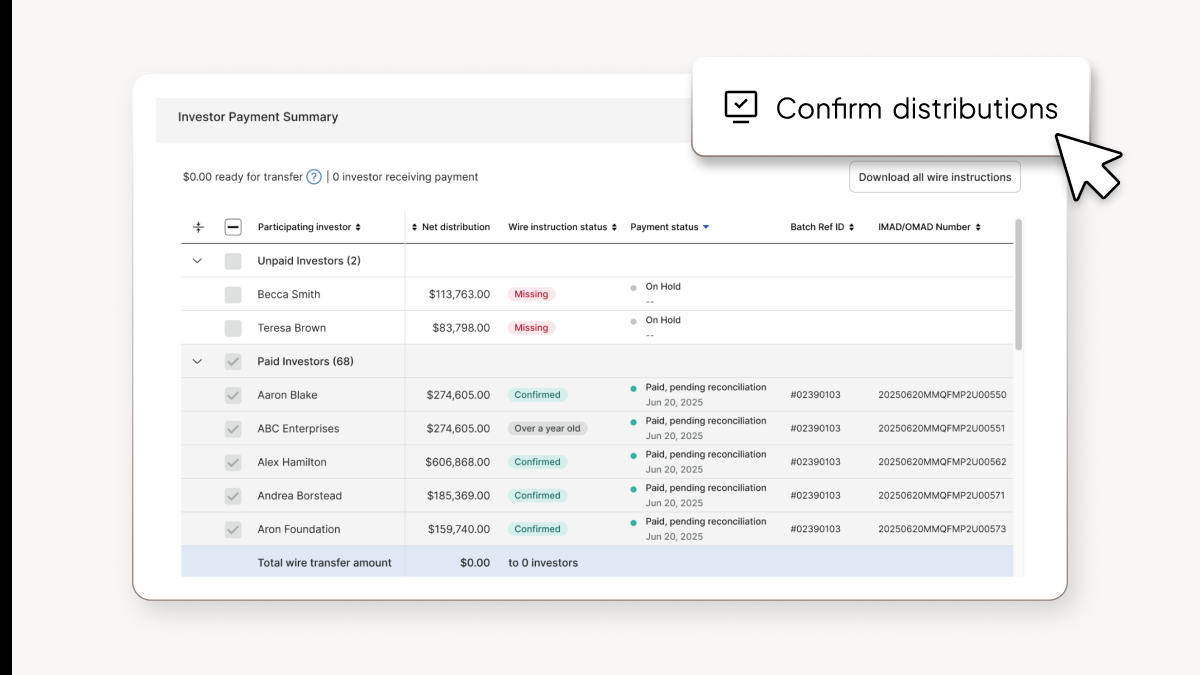Uncheck Aaron Blake's row checkbox
The width and height of the screenshot is (1200, 675).
tap(233, 394)
